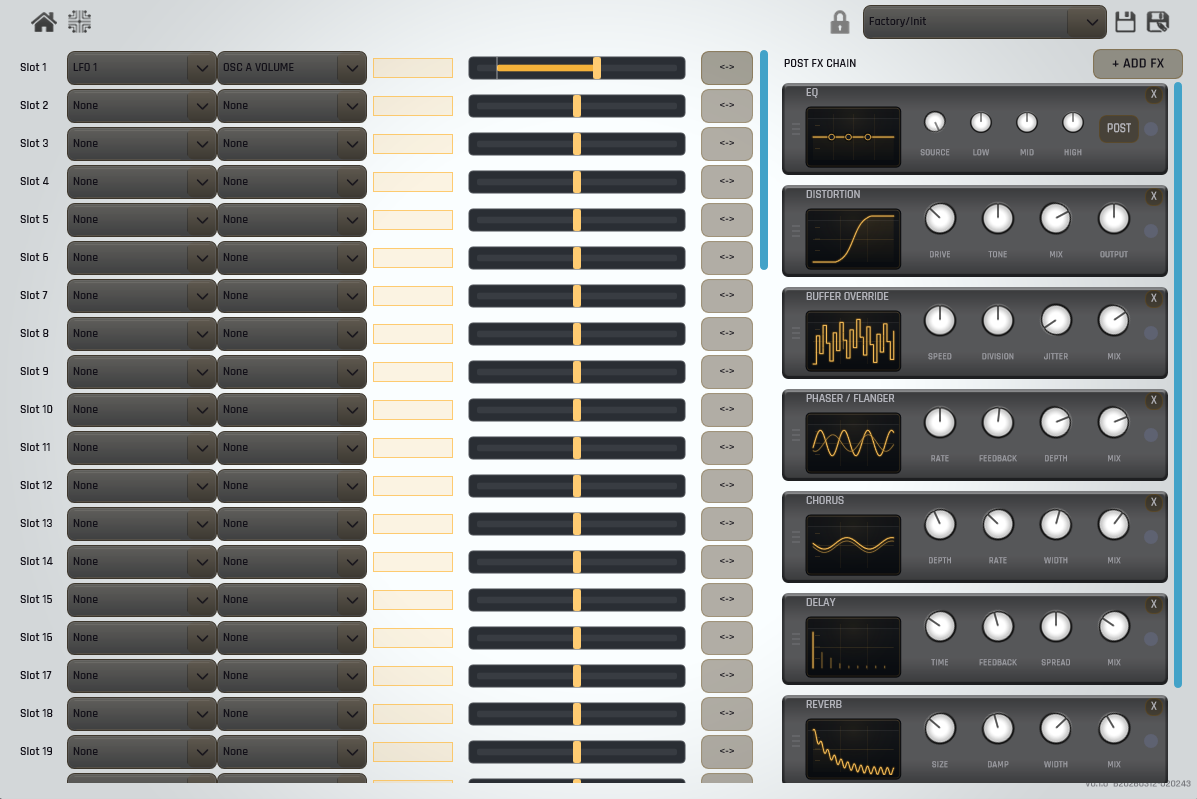This screenshot has height=799, width=1197.
Task: Open the modulation matrix icon next to home
Action: pos(79,21)
